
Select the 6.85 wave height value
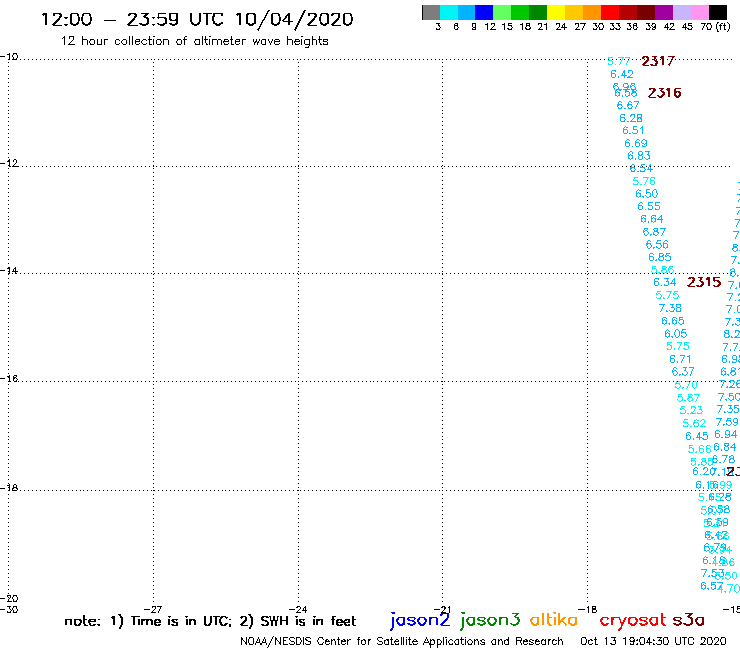click(x=660, y=257)
